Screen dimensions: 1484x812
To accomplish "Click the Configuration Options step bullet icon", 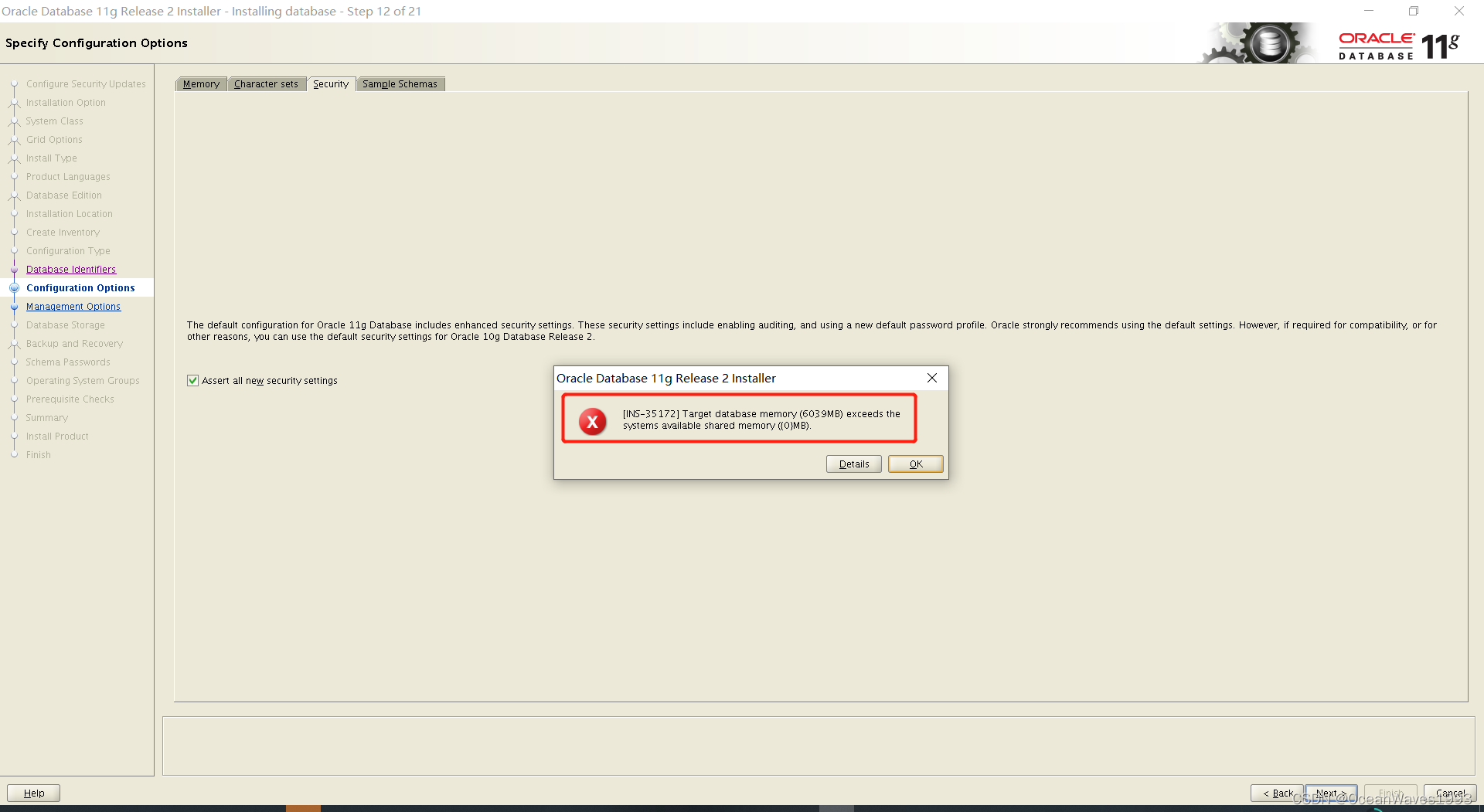I will pos(14,288).
